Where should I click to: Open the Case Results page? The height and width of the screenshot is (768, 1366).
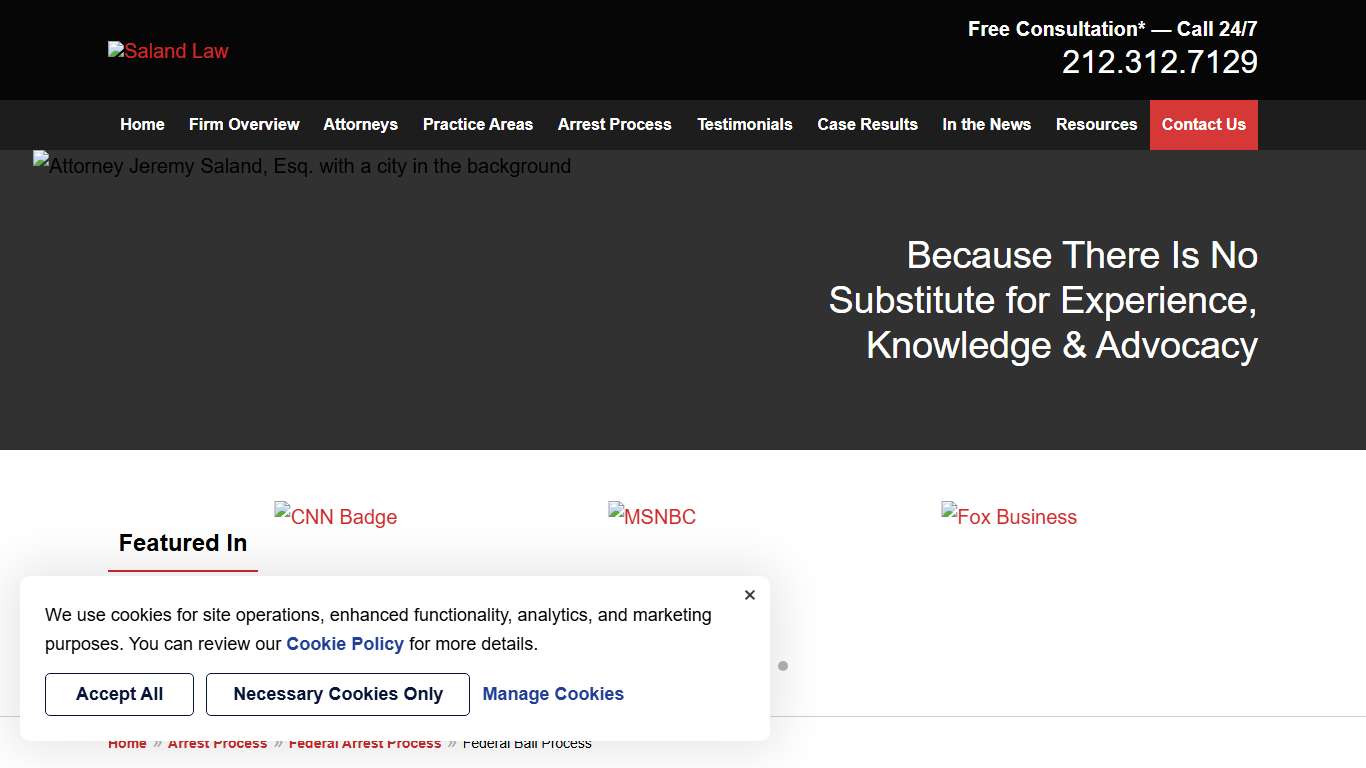tap(867, 125)
